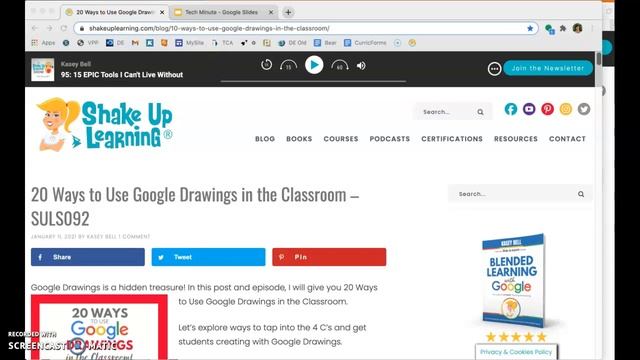Open the BOOKS menu
Image resolution: width=640 pixels, height=360 pixels.
coord(299,139)
